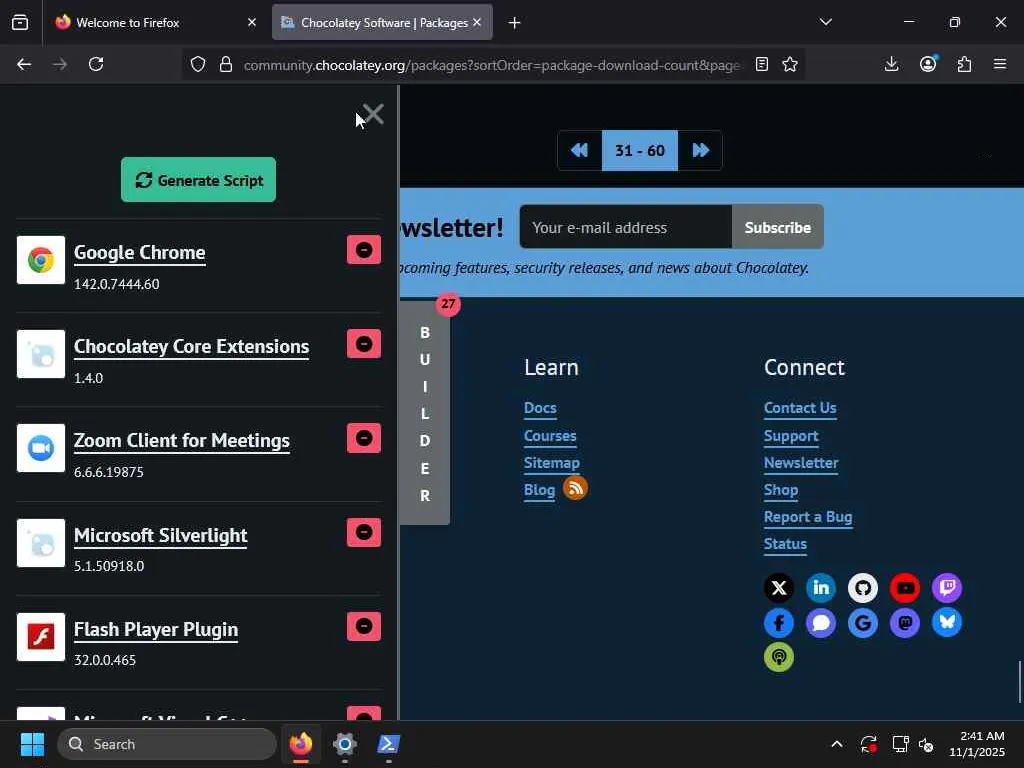This screenshot has height=768, width=1024.
Task: Reload the current page
Action: tap(96, 64)
